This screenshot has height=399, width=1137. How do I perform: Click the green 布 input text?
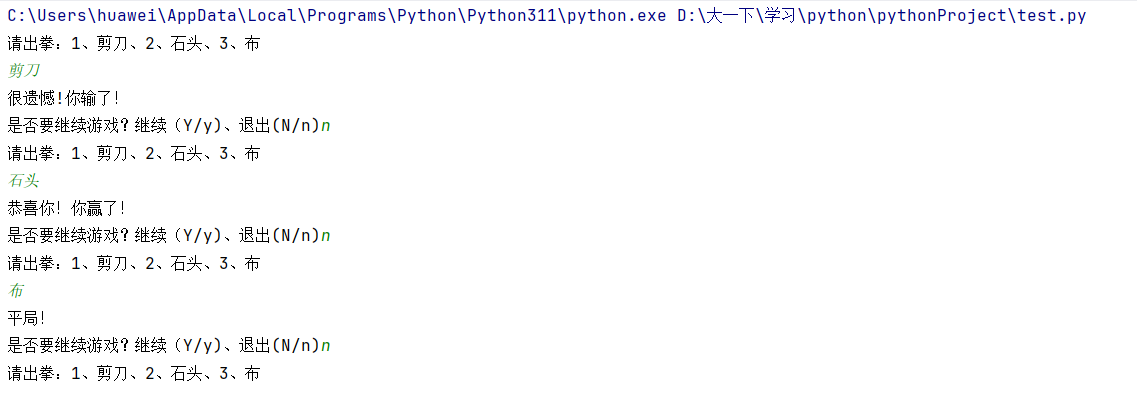(15, 290)
